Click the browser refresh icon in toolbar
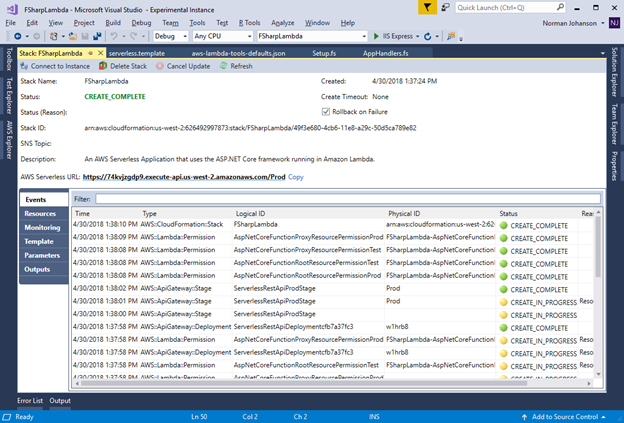This screenshot has width=624, height=423. pyautogui.click(x=427, y=36)
